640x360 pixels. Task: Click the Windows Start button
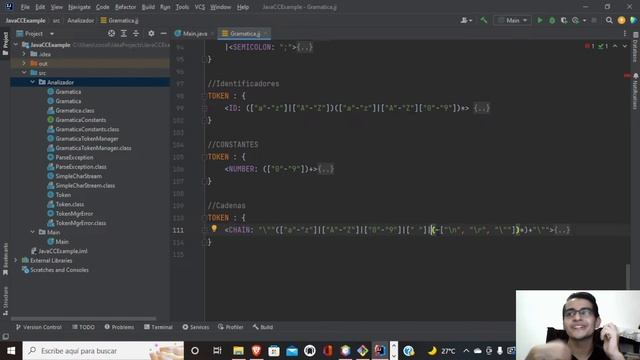(11, 351)
